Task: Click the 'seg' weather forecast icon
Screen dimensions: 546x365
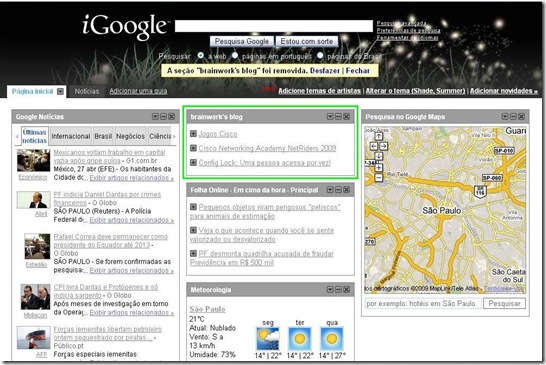Action: 268,338
